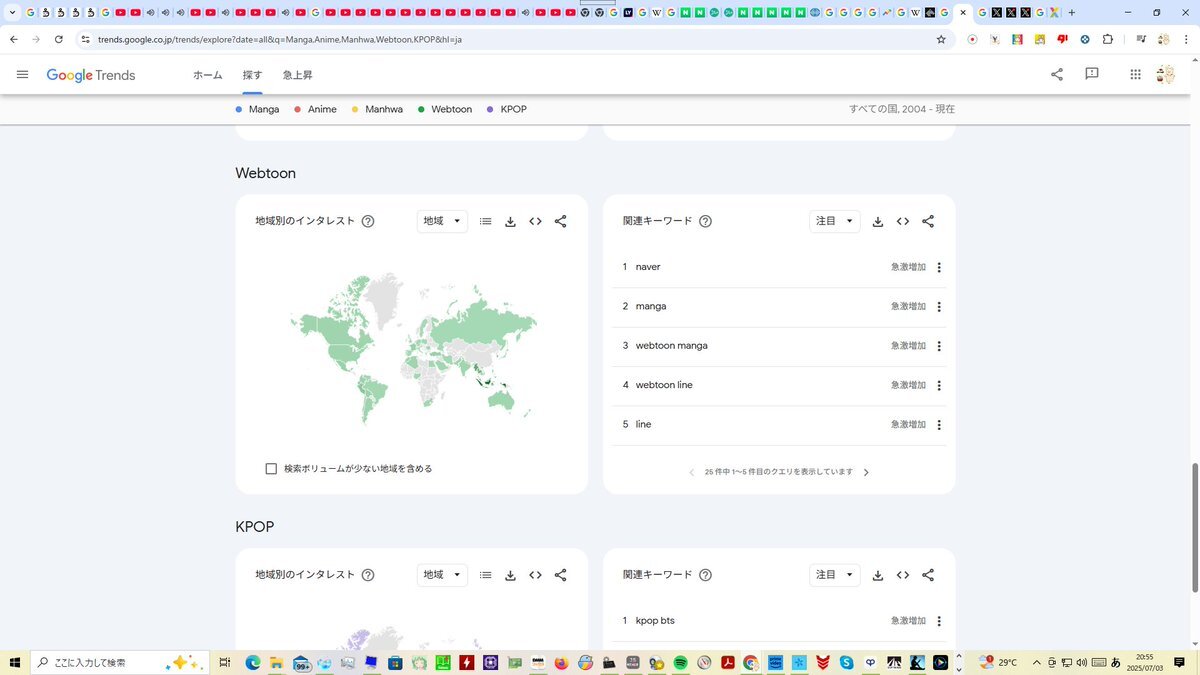Share the Webtoon related keywords card

tap(928, 221)
